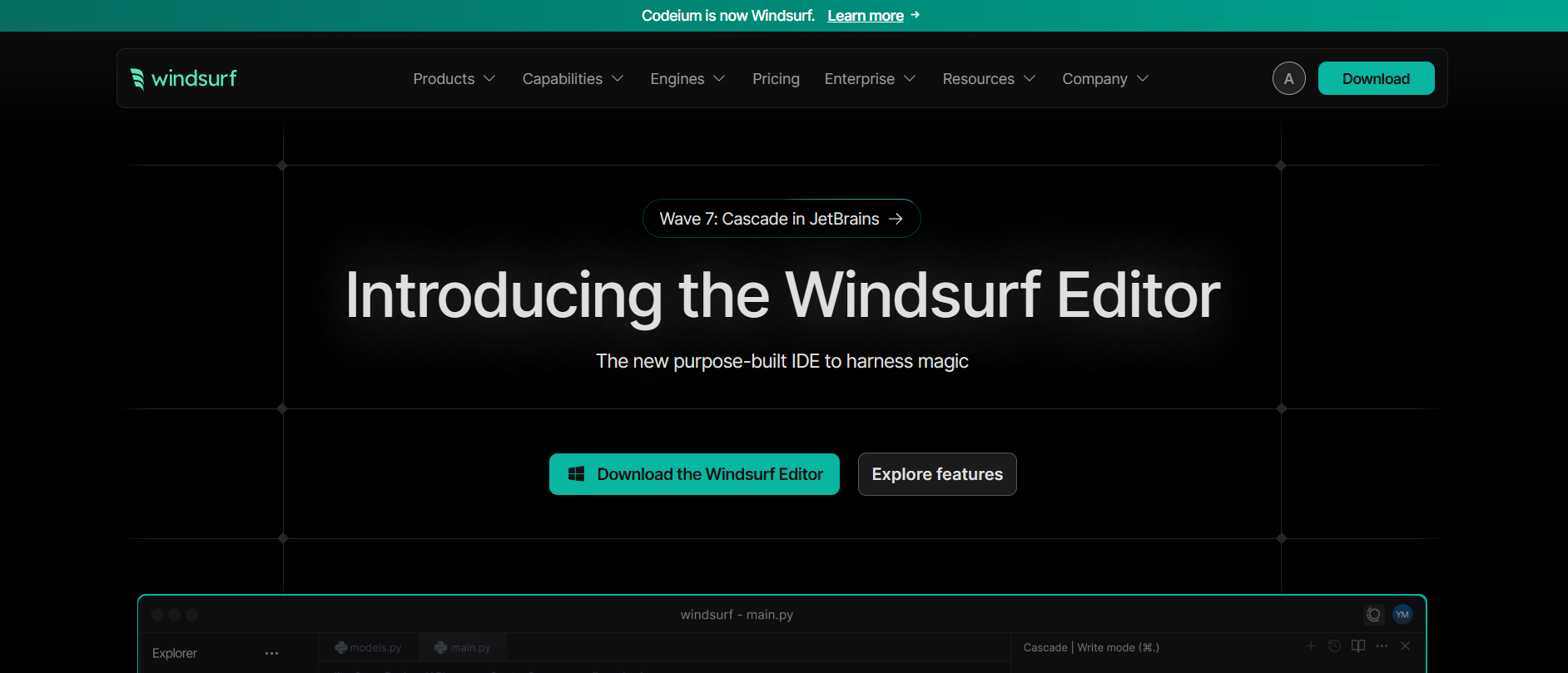The height and width of the screenshot is (673, 1568).
Task: Expand the Resources dropdown chevron
Action: pos(1030,78)
